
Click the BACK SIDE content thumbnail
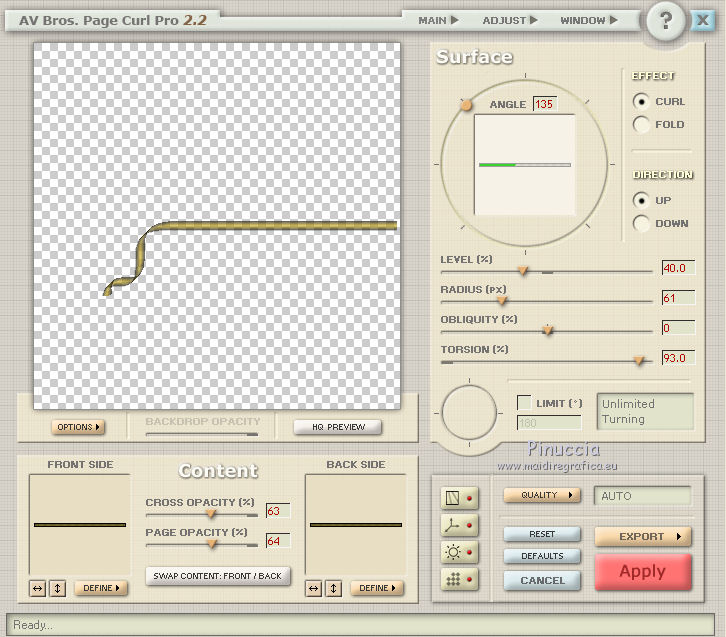(356, 525)
